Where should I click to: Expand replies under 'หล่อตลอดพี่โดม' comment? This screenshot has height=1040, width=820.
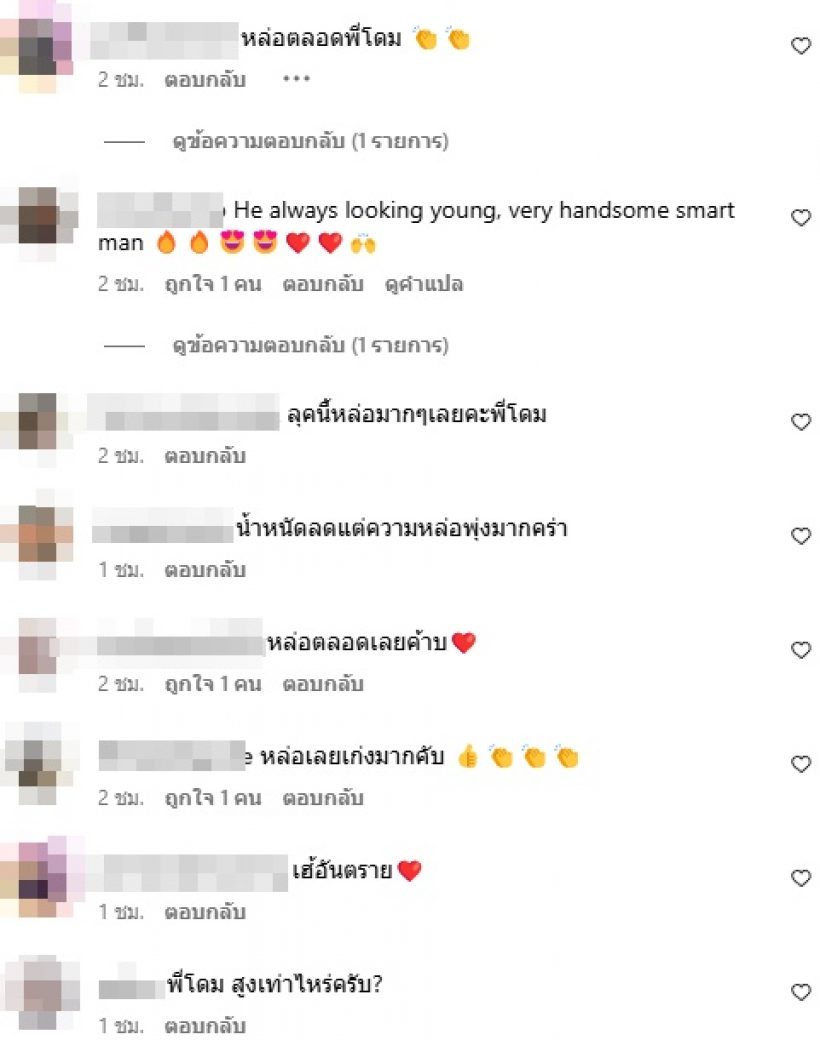[x=310, y=141]
